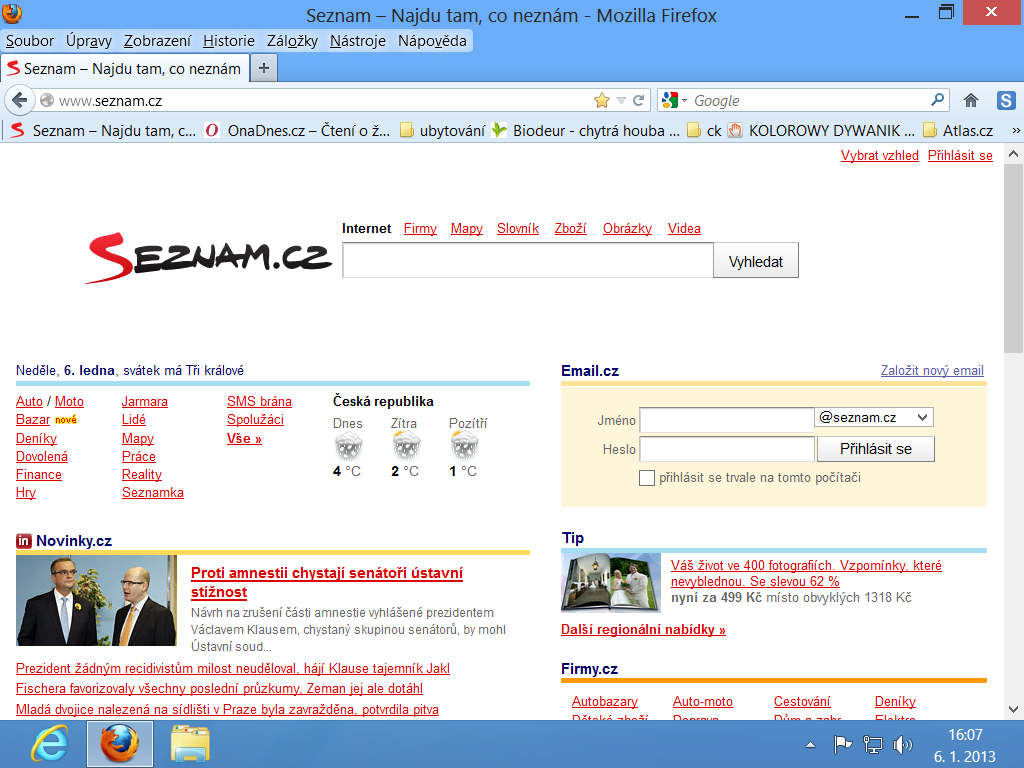
Task: Click today's weather icon under Dnes
Action: coord(348,447)
